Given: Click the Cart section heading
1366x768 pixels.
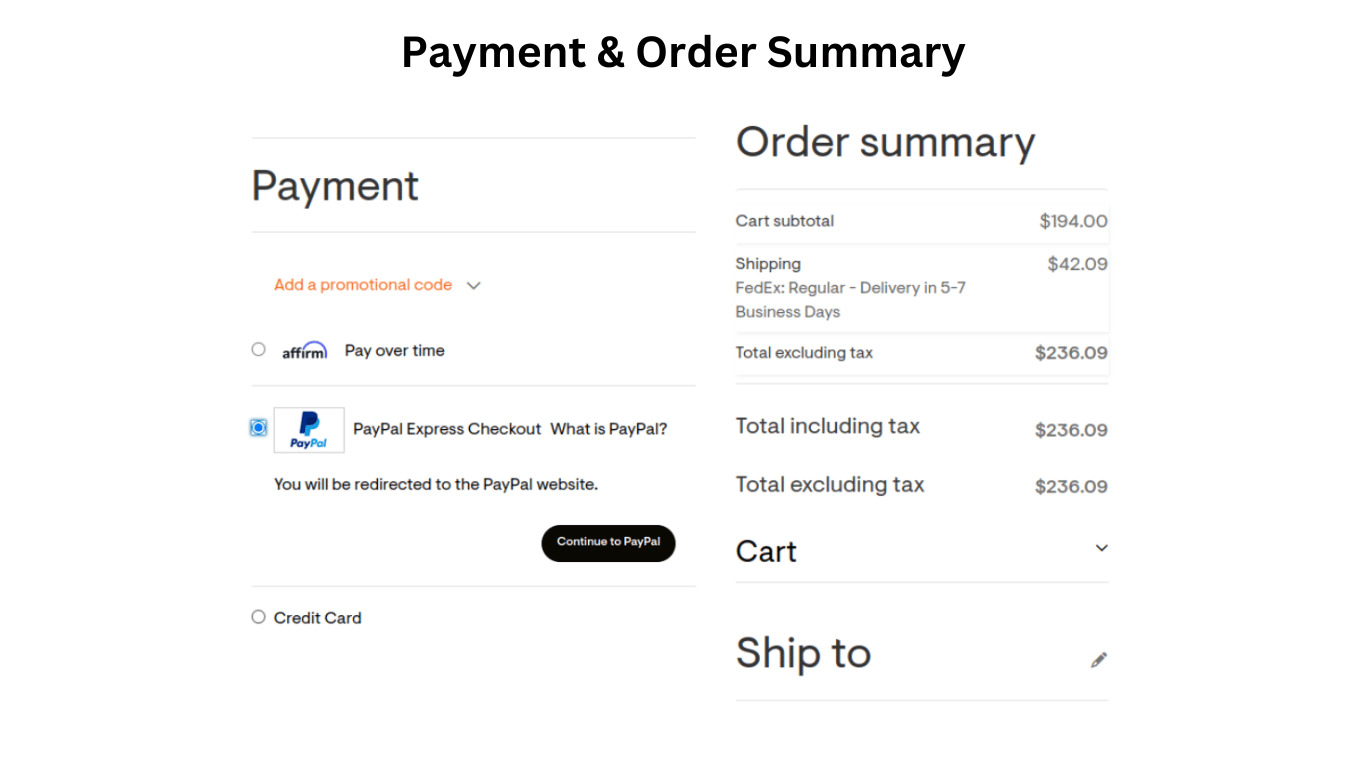Looking at the screenshot, I should coord(766,551).
